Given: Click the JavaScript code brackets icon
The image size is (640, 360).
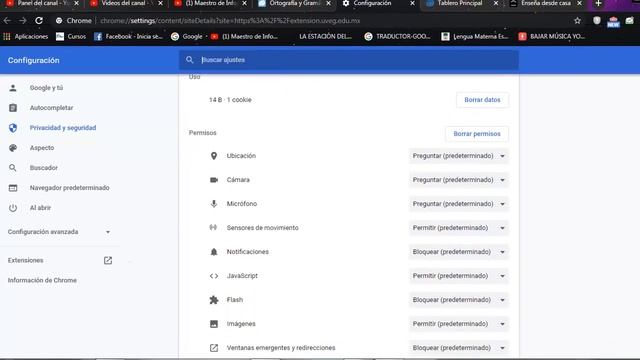Looking at the screenshot, I should (x=213, y=276).
